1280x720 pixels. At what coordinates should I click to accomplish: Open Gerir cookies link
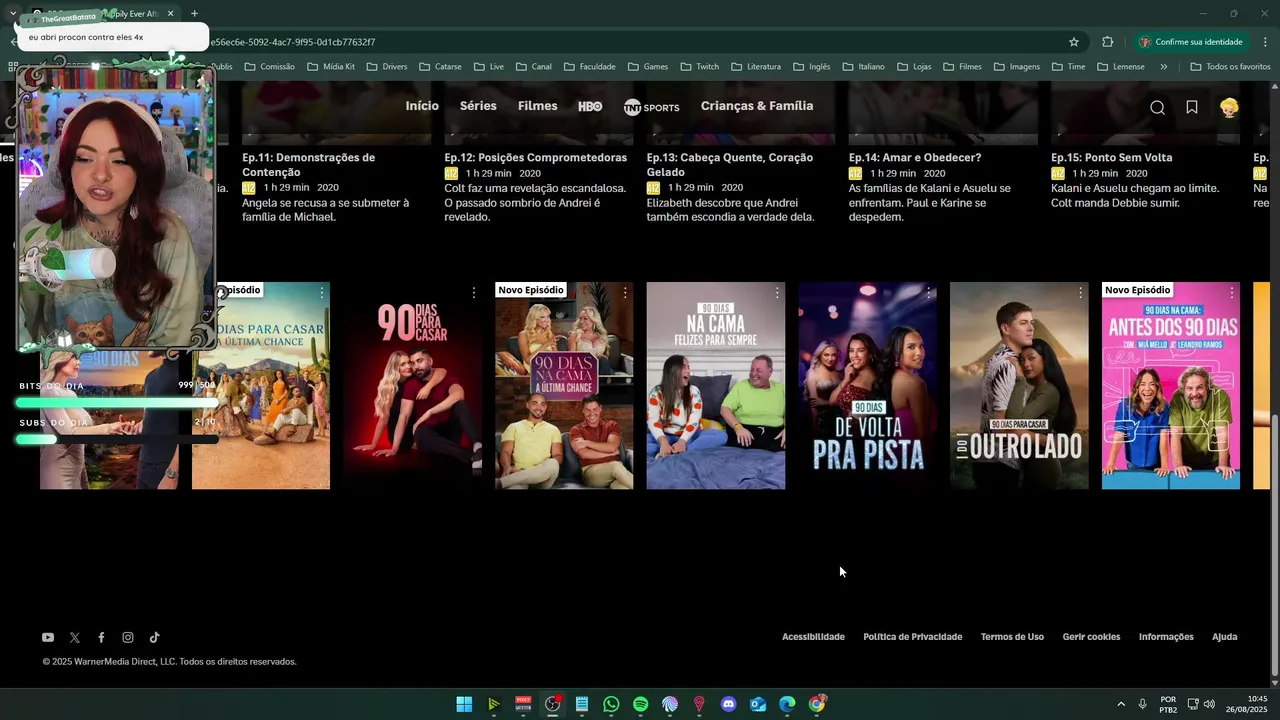pos(1091,637)
